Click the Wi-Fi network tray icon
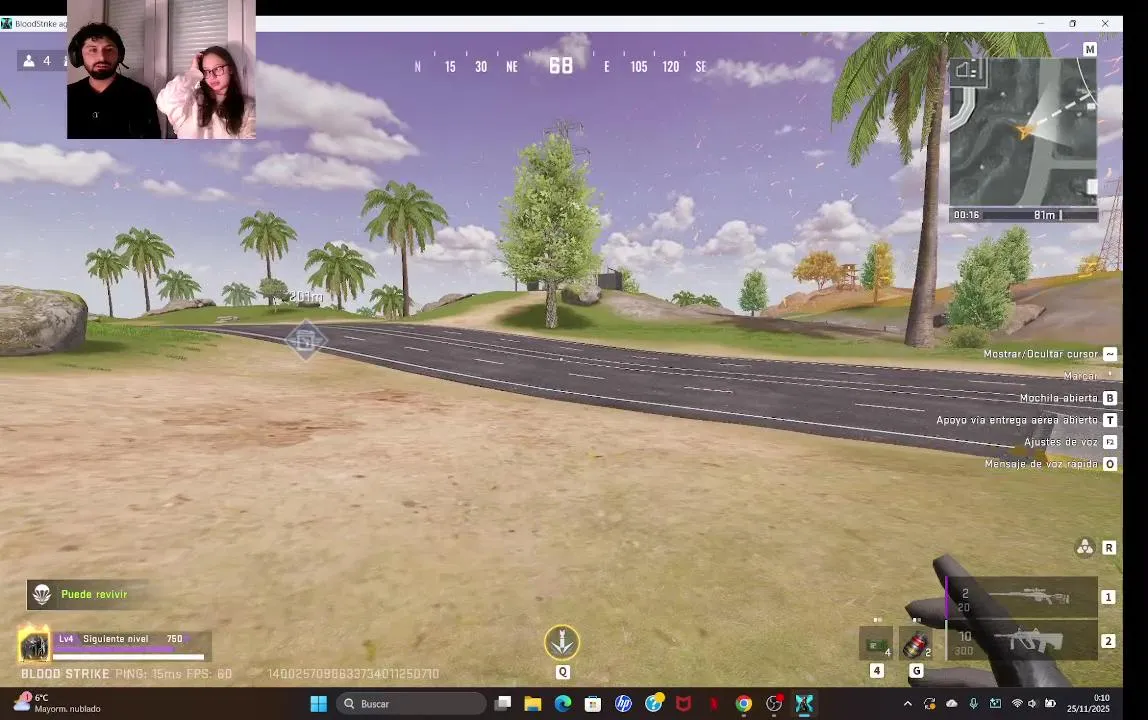Viewport: 1148px width, 720px height. (x=1017, y=704)
